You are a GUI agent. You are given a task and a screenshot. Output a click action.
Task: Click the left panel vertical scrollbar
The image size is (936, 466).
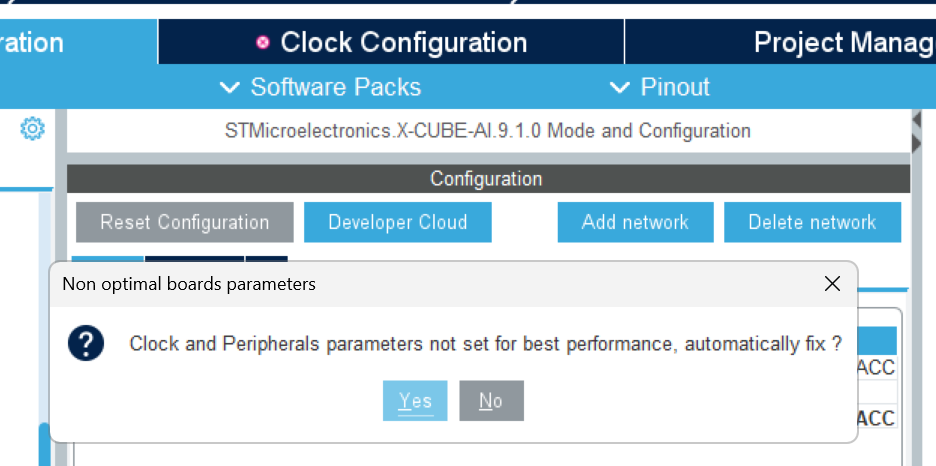point(44,440)
